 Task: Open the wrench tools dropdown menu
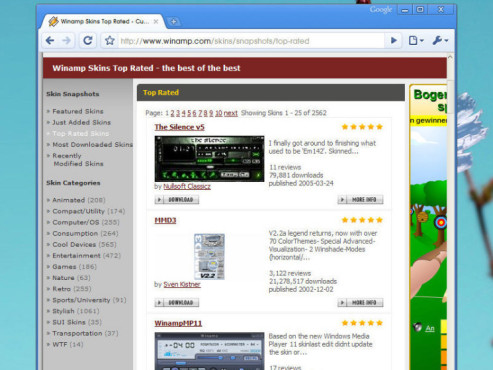tap(440, 41)
